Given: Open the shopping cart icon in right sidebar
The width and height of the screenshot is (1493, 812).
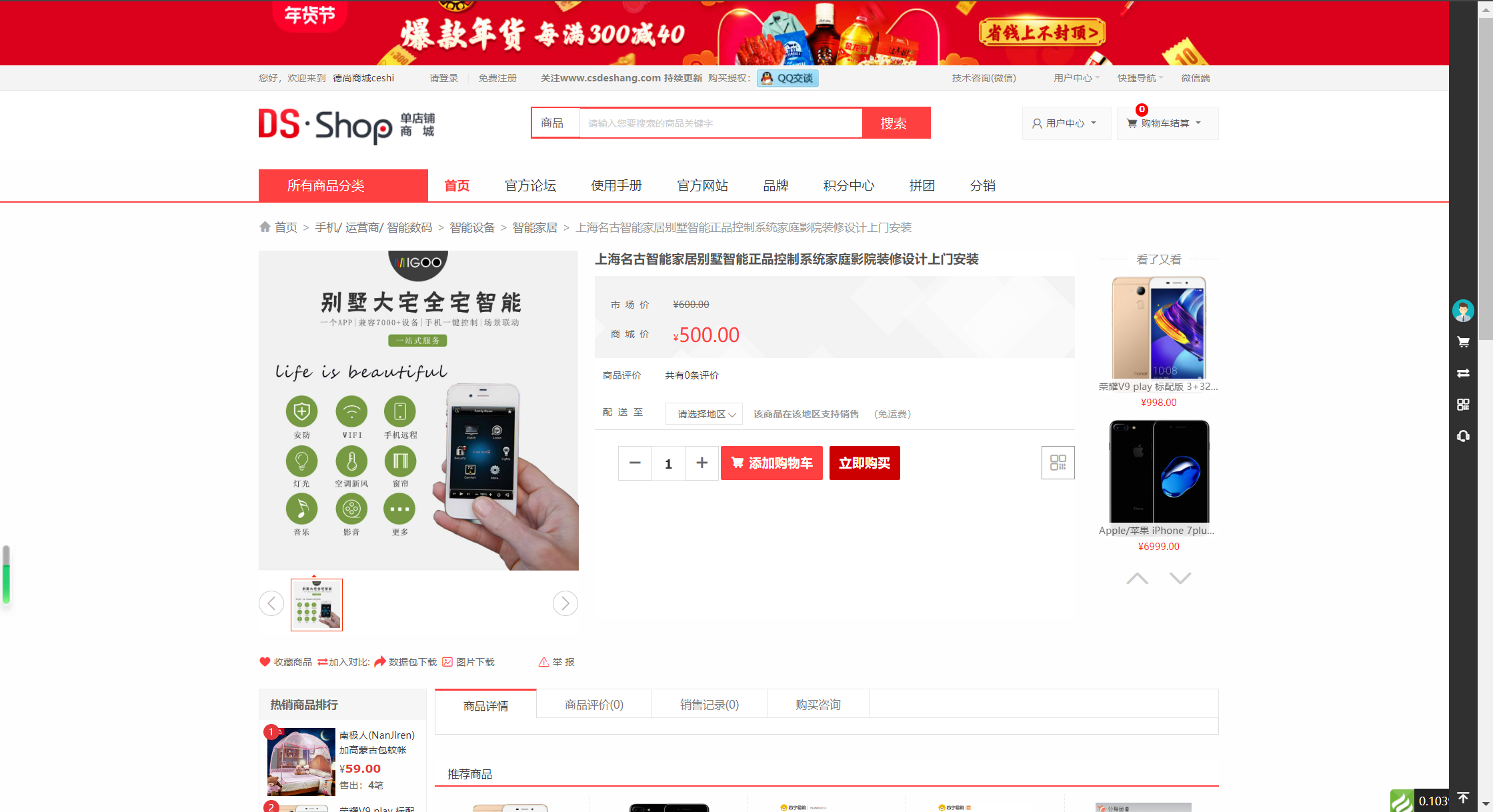Looking at the screenshot, I should click(x=1463, y=342).
